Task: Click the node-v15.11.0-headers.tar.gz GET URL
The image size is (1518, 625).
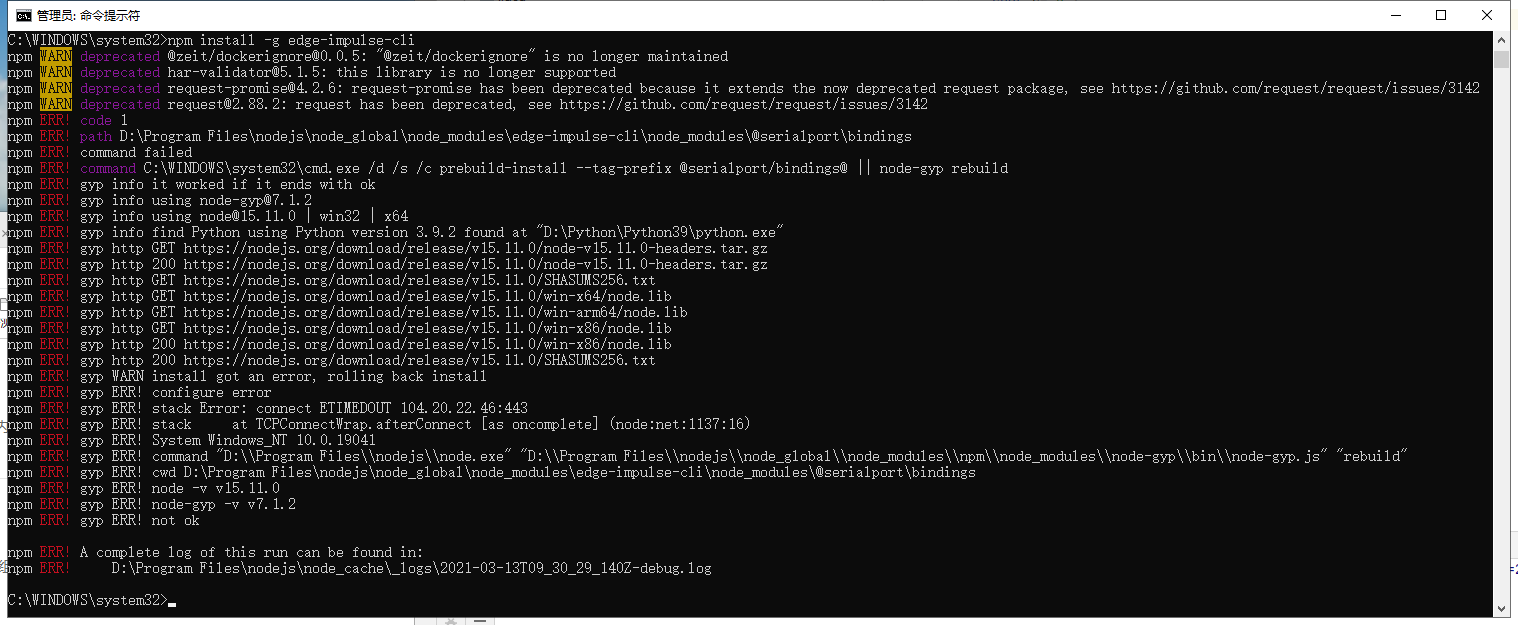Action: point(475,248)
